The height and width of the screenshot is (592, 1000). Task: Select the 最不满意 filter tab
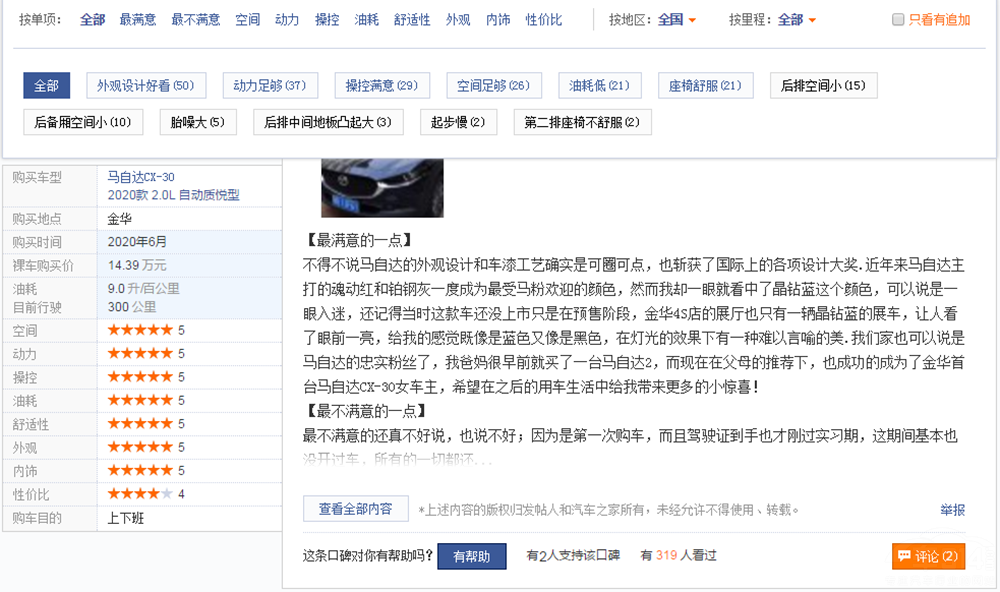pyautogui.click(x=195, y=20)
